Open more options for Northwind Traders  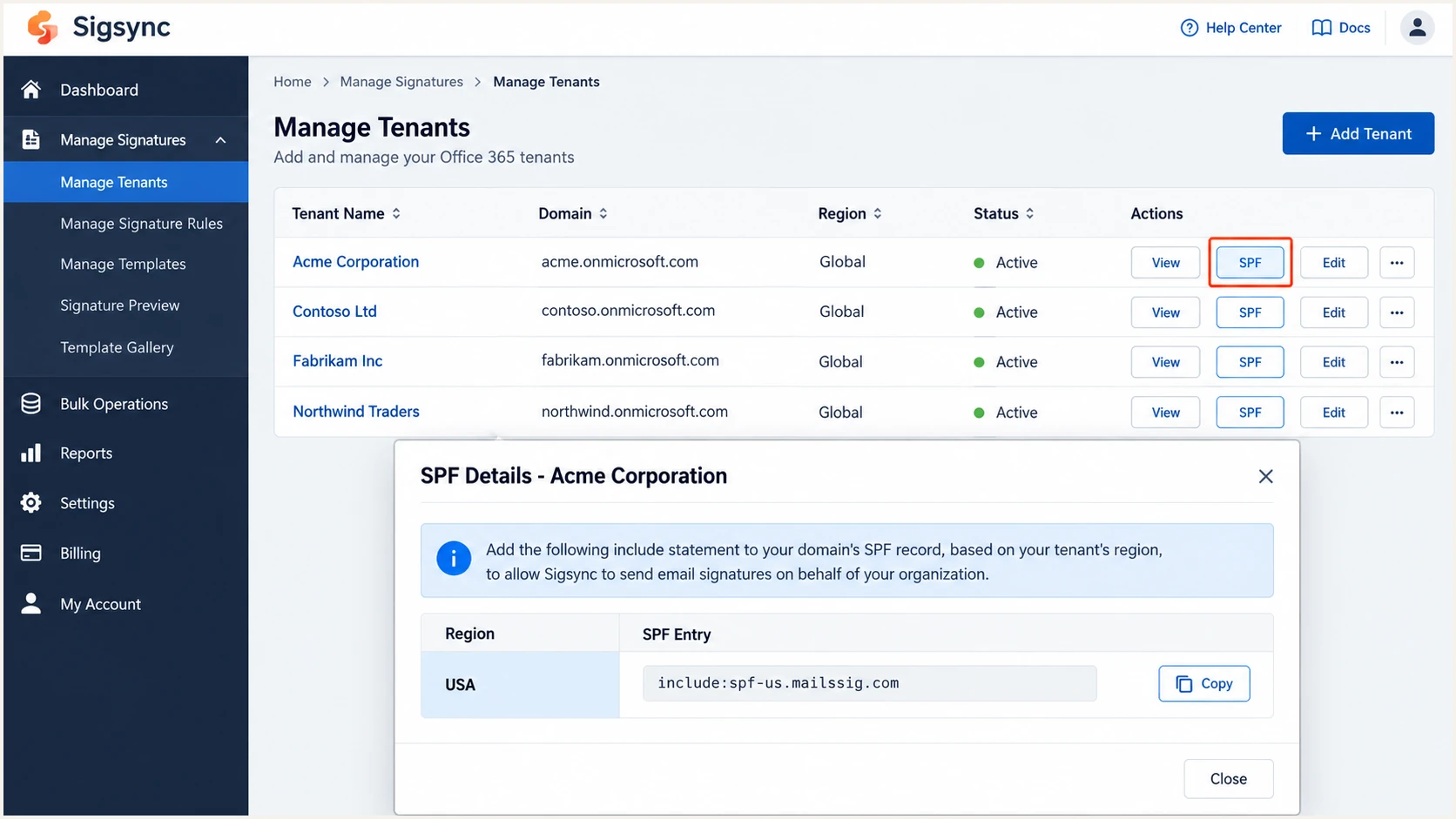tap(1397, 413)
